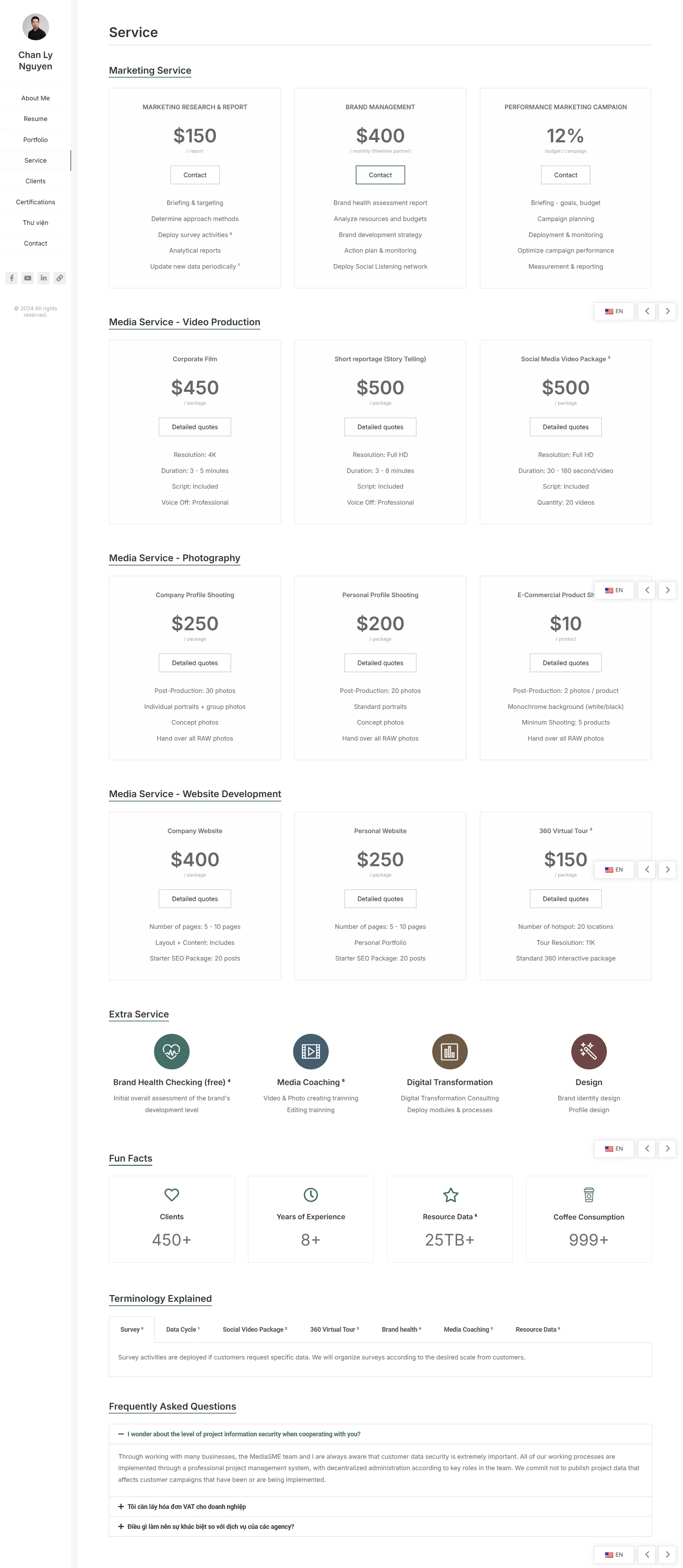The height and width of the screenshot is (1568, 683).
Task: Open the Facebook social icon
Action: click(11, 278)
